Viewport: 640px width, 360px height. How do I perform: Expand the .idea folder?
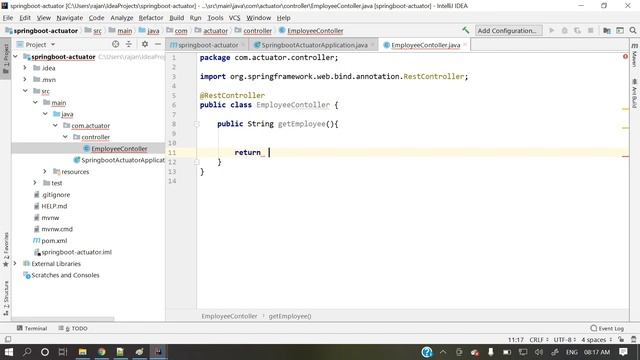click(25, 68)
